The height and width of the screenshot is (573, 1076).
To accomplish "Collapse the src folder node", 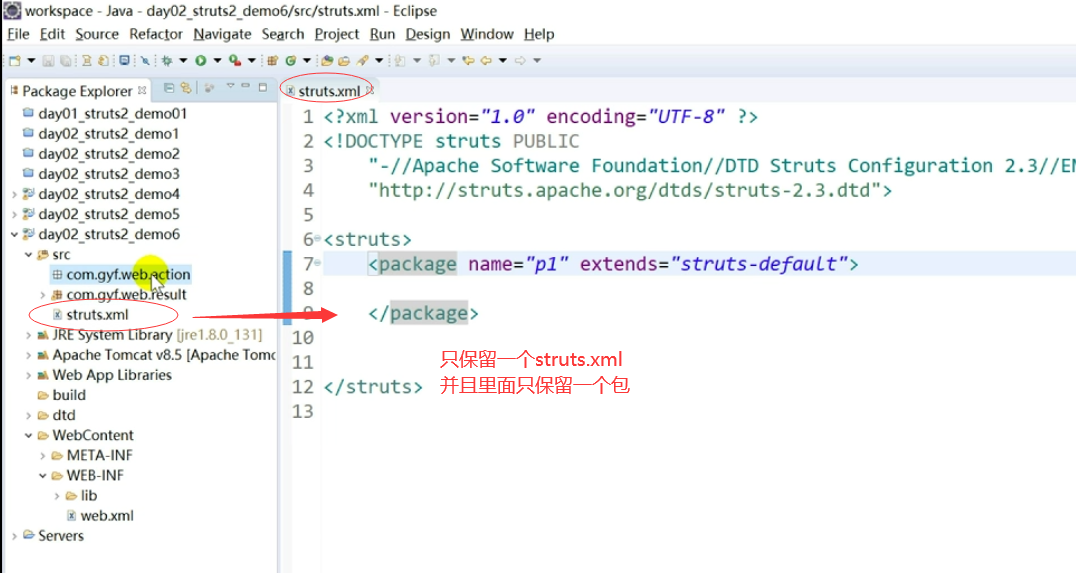I will (28, 255).
